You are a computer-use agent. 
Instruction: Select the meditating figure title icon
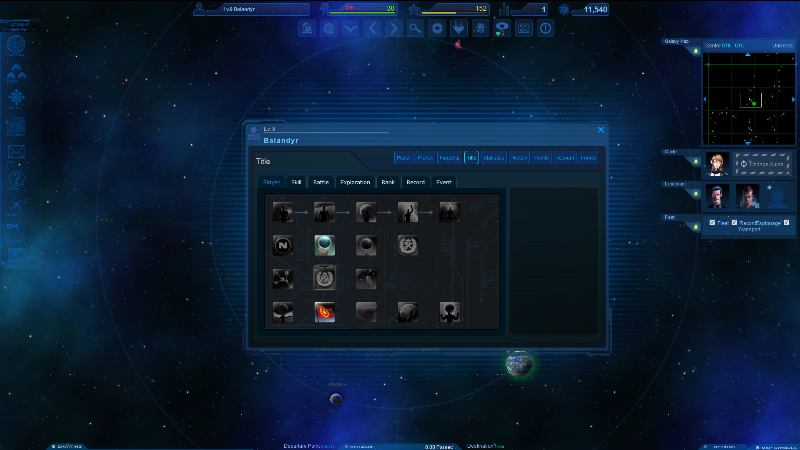click(449, 212)
